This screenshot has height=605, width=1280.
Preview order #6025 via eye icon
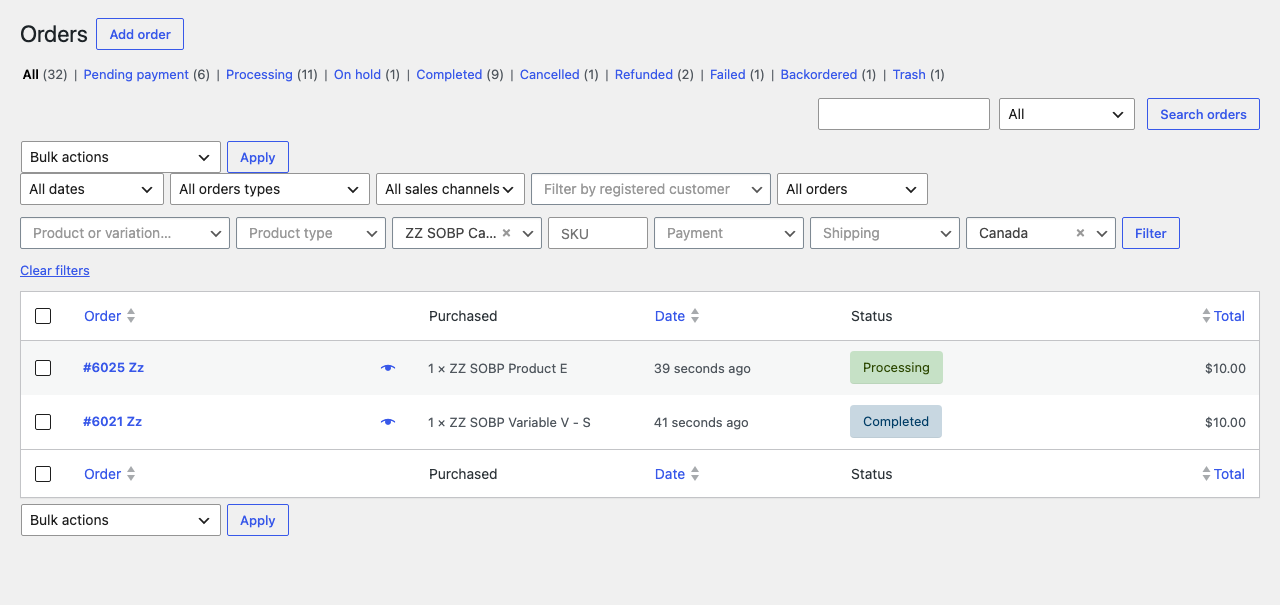pos(388,368)
